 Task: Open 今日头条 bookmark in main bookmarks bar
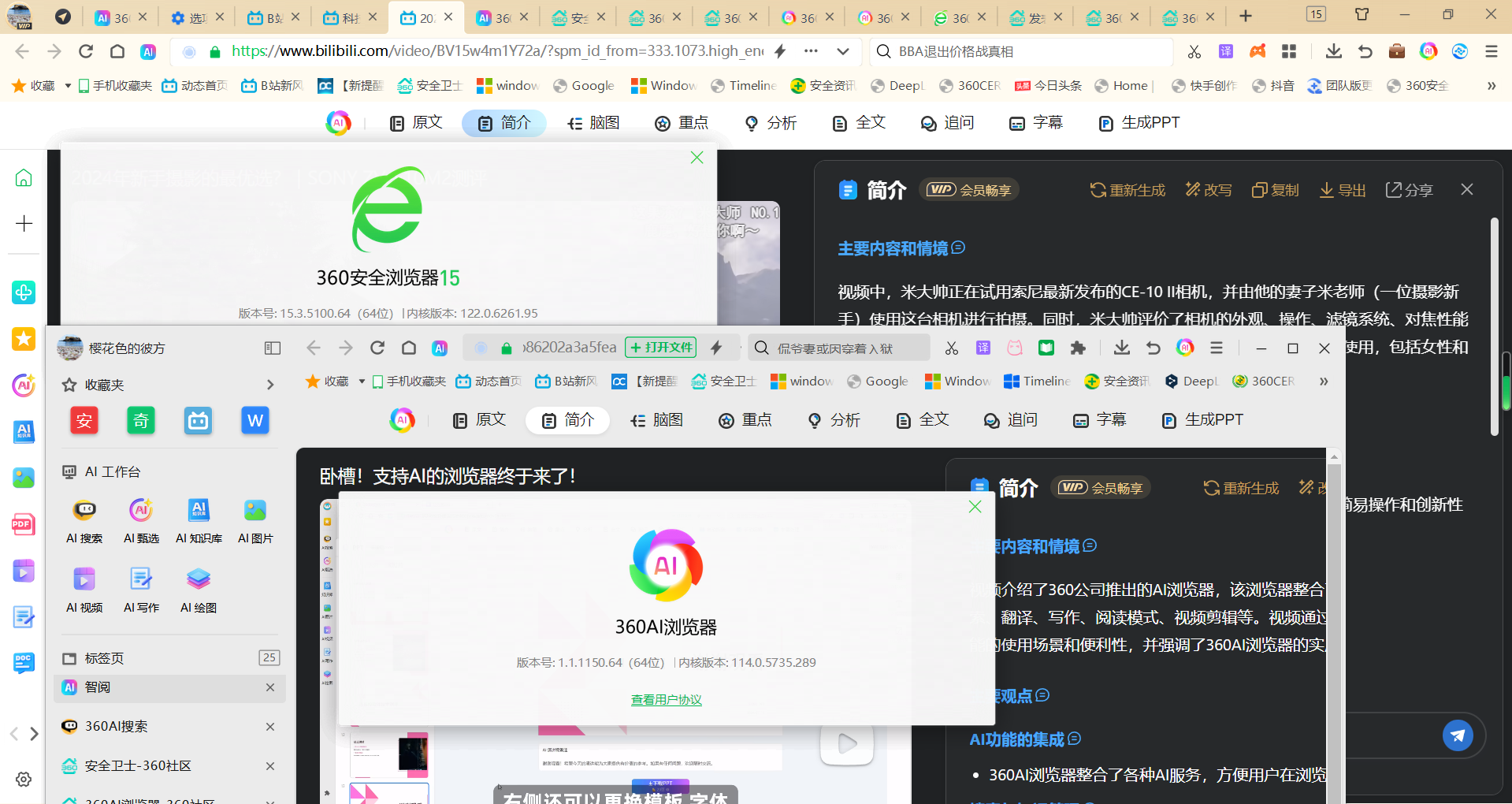[x=1049, y=86]
